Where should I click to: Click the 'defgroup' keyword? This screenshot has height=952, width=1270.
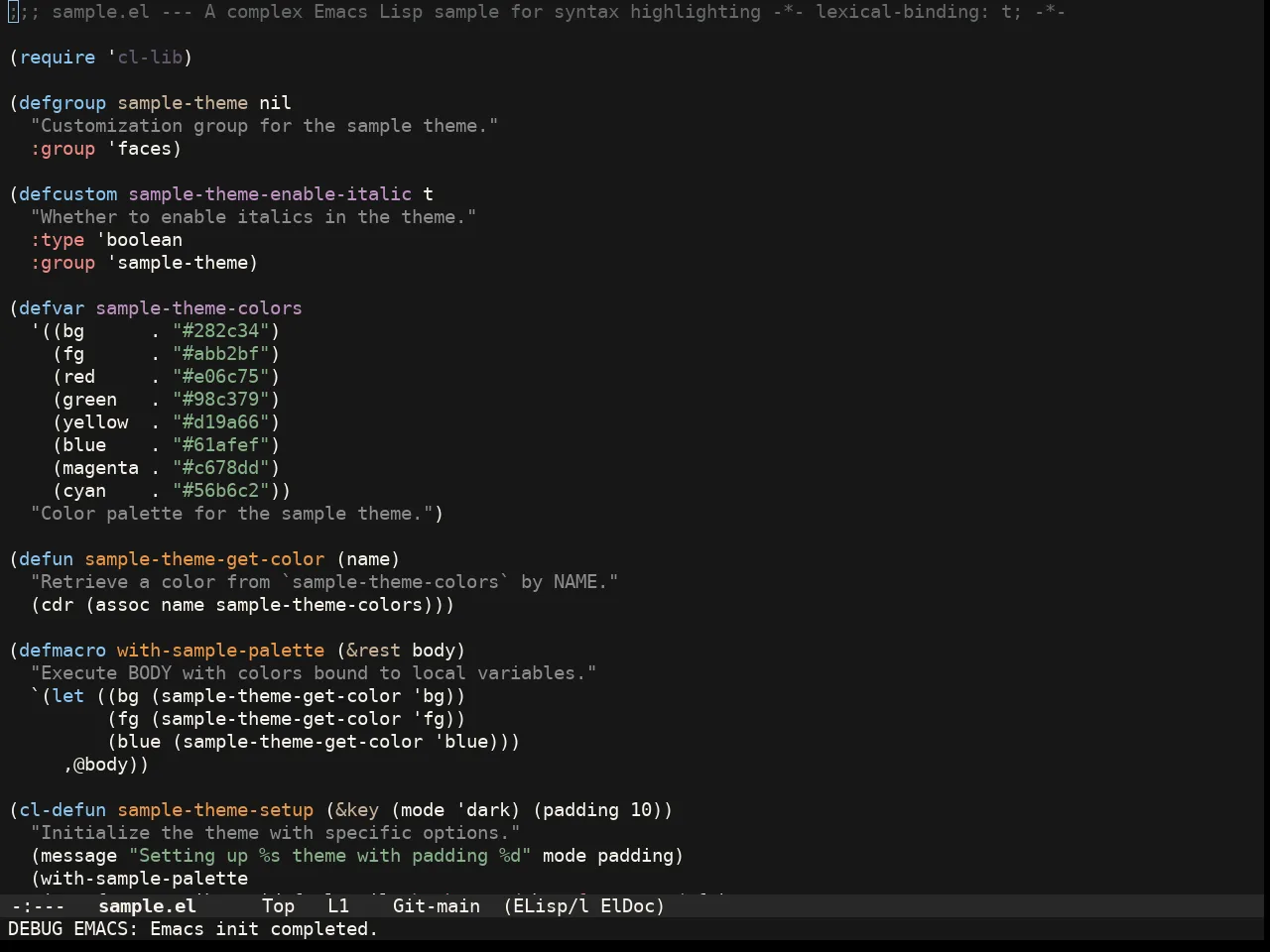click(x=63, y=103)
